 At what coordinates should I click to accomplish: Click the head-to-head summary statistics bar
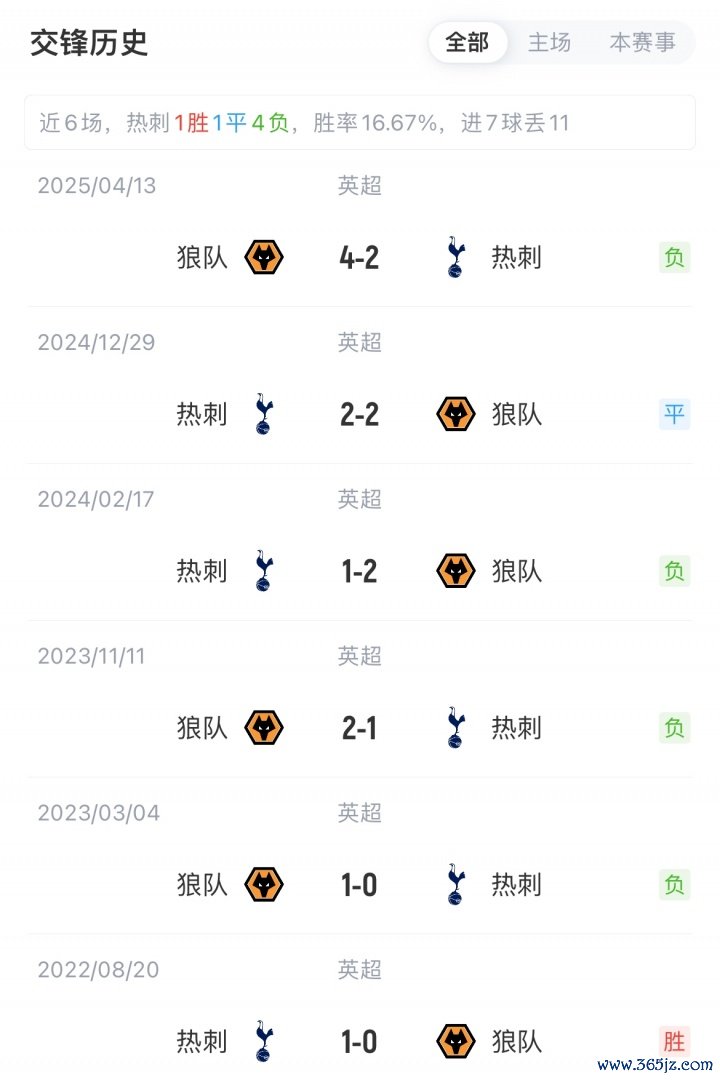pyautogui.click(x=359, y=123)
